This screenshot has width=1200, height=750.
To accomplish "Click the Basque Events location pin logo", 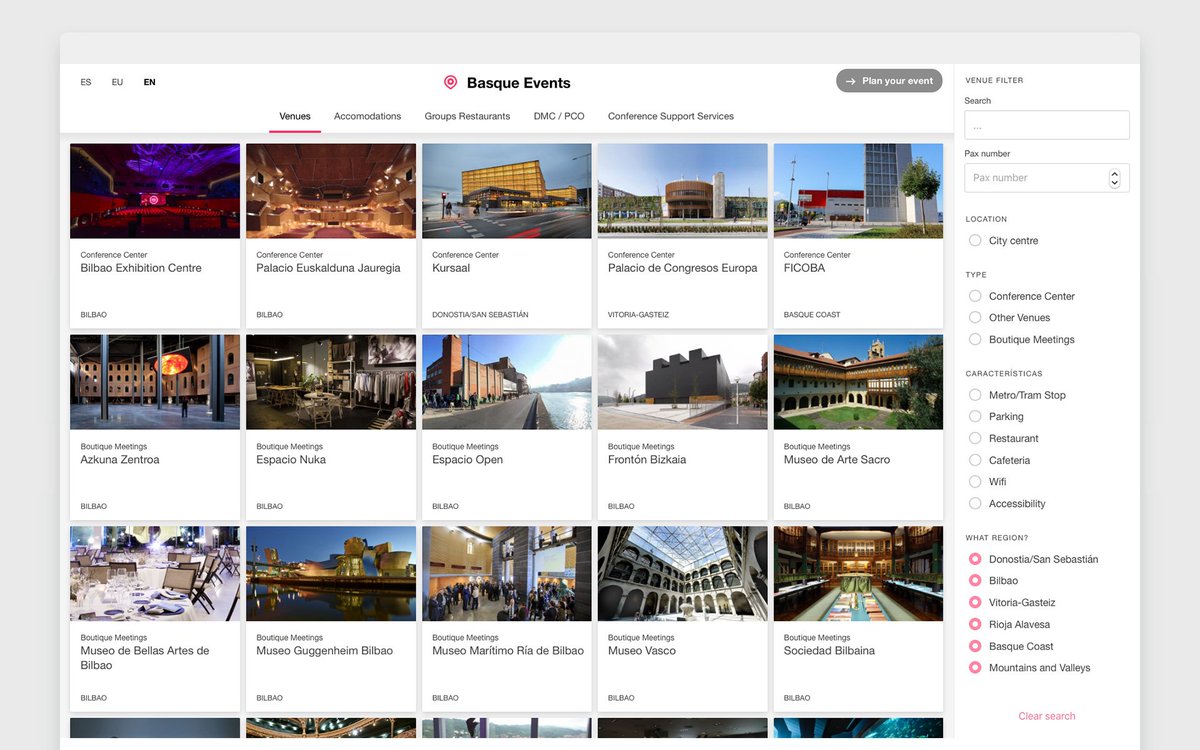I will pos(450,83).
